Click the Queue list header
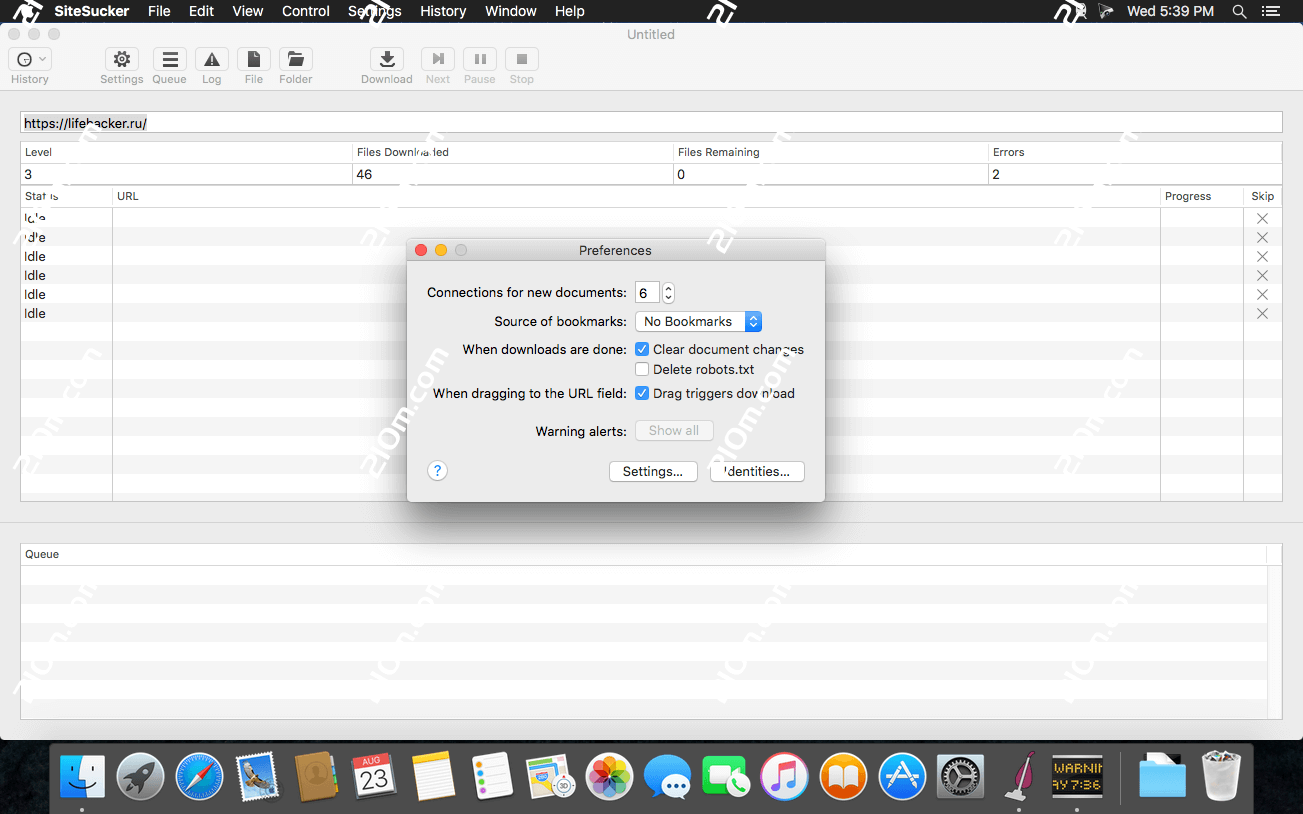The width and height of the screenshot is (1303, 814). pos(644,554)
